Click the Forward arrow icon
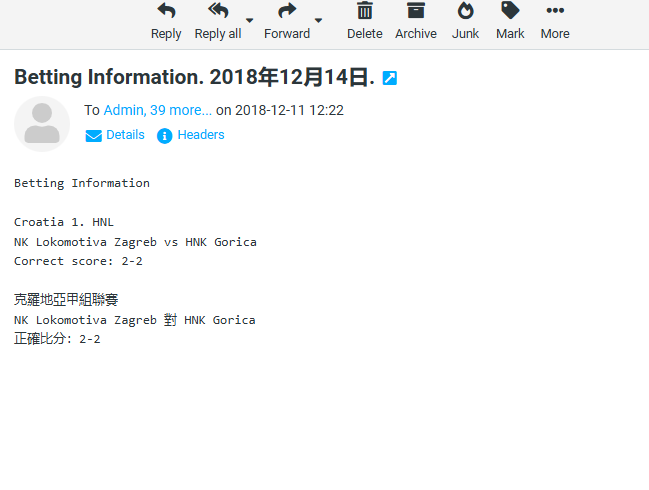649x490 pixels. click(287, 11)
